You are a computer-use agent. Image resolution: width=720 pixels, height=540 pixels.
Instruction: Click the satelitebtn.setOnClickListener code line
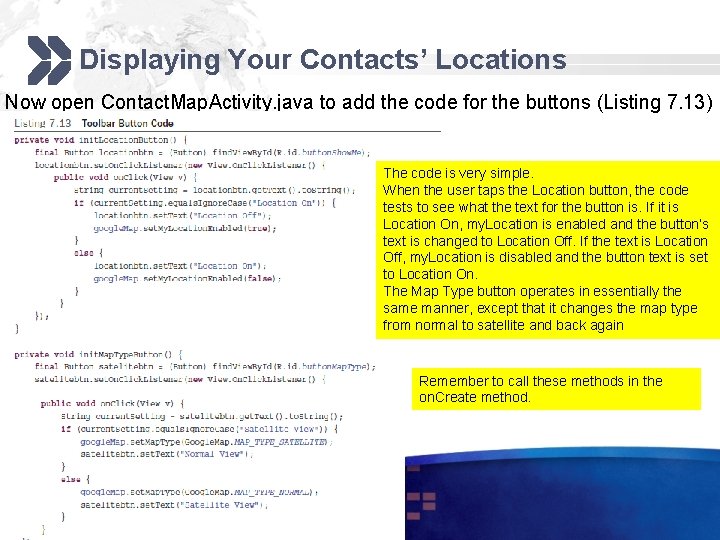click(x=180, y=379)
